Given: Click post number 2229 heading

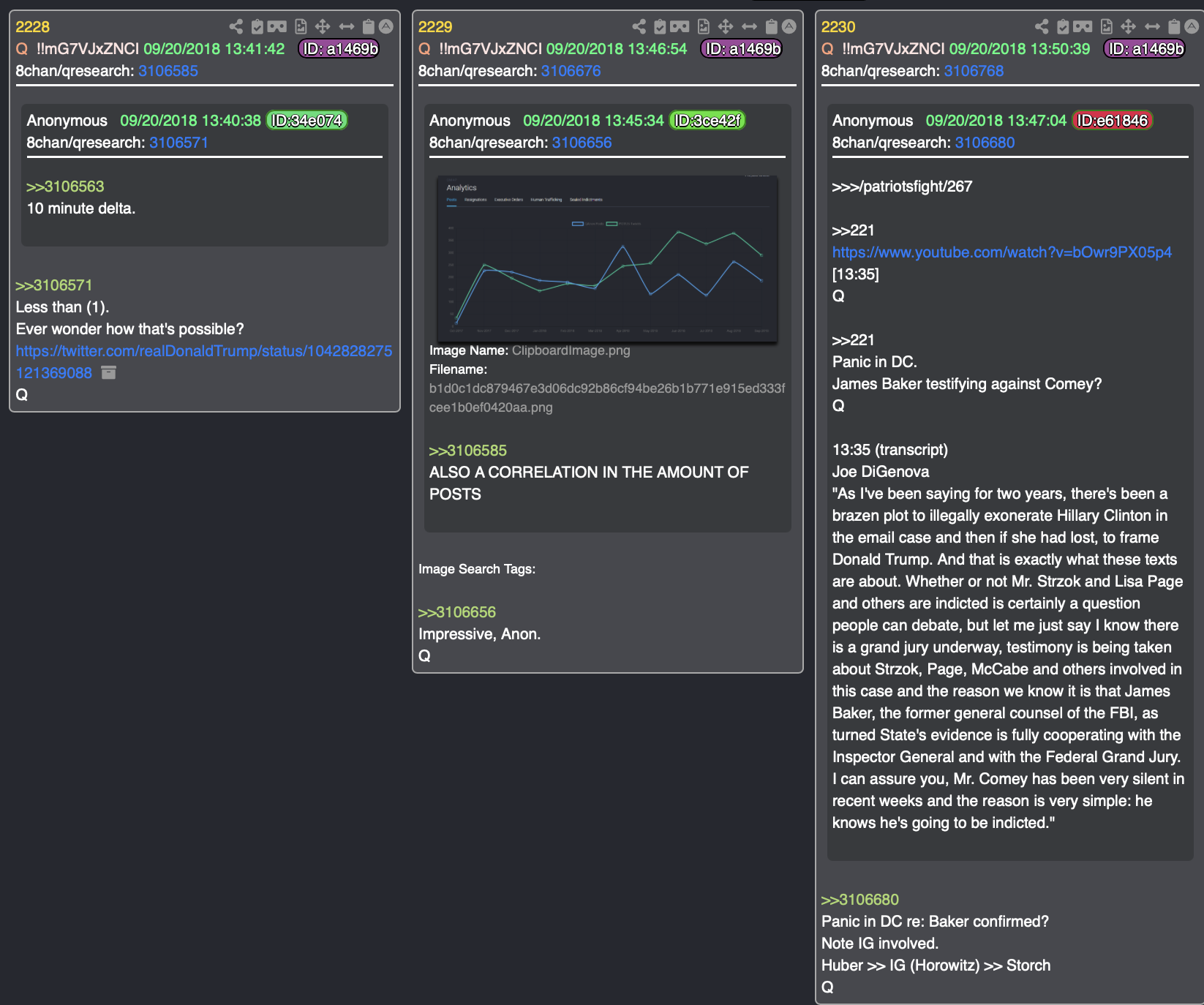Looking at the screenshot, I should tap(435, 27).
